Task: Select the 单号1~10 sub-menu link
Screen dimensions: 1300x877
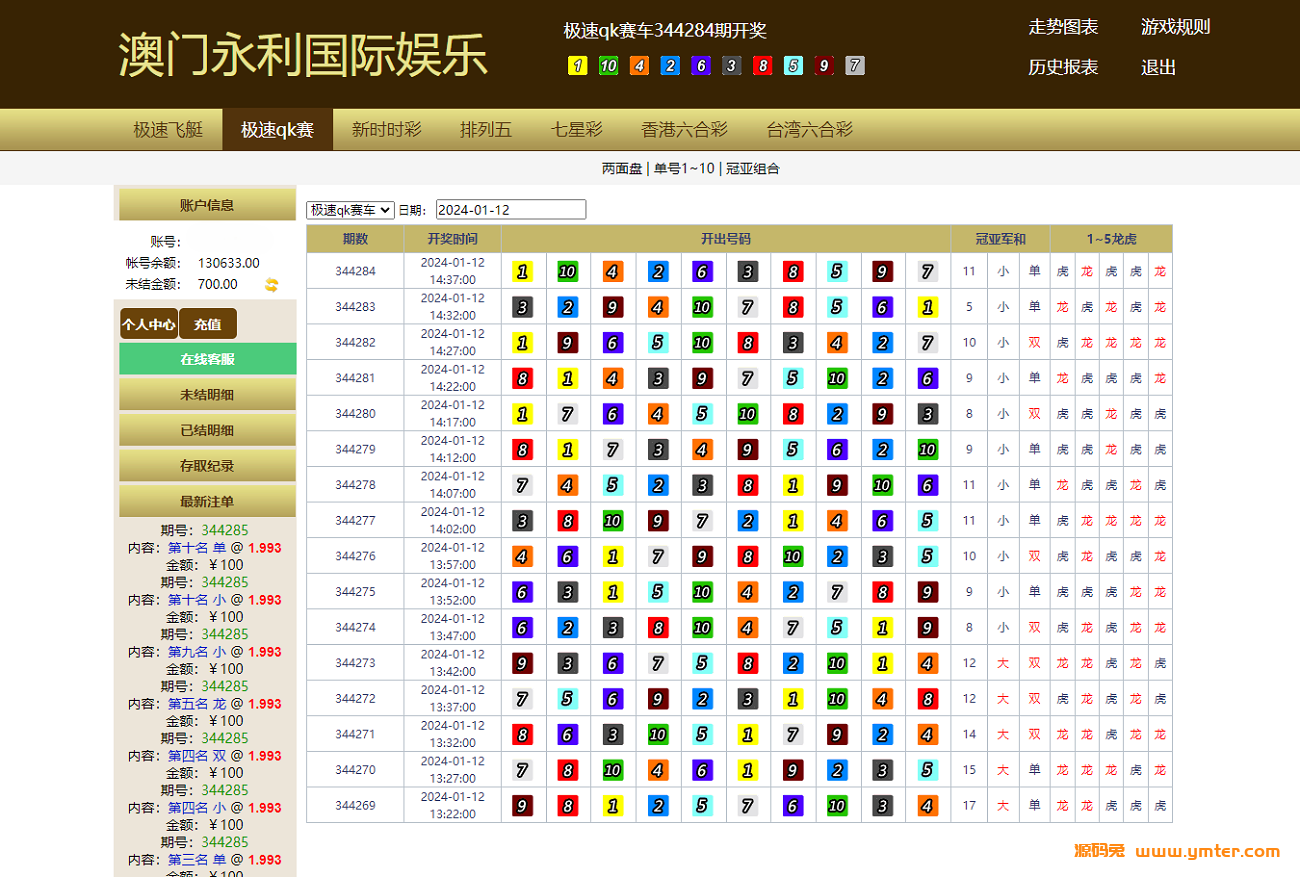Action: pyautogui.click(x=684, y=169)
